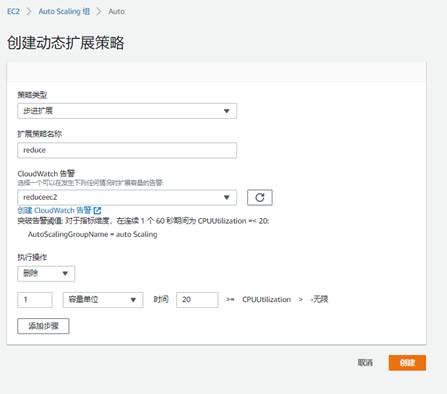Edit the threshold field showing 20
This screenshot has height=394, width=447.
tap(197, 300)
